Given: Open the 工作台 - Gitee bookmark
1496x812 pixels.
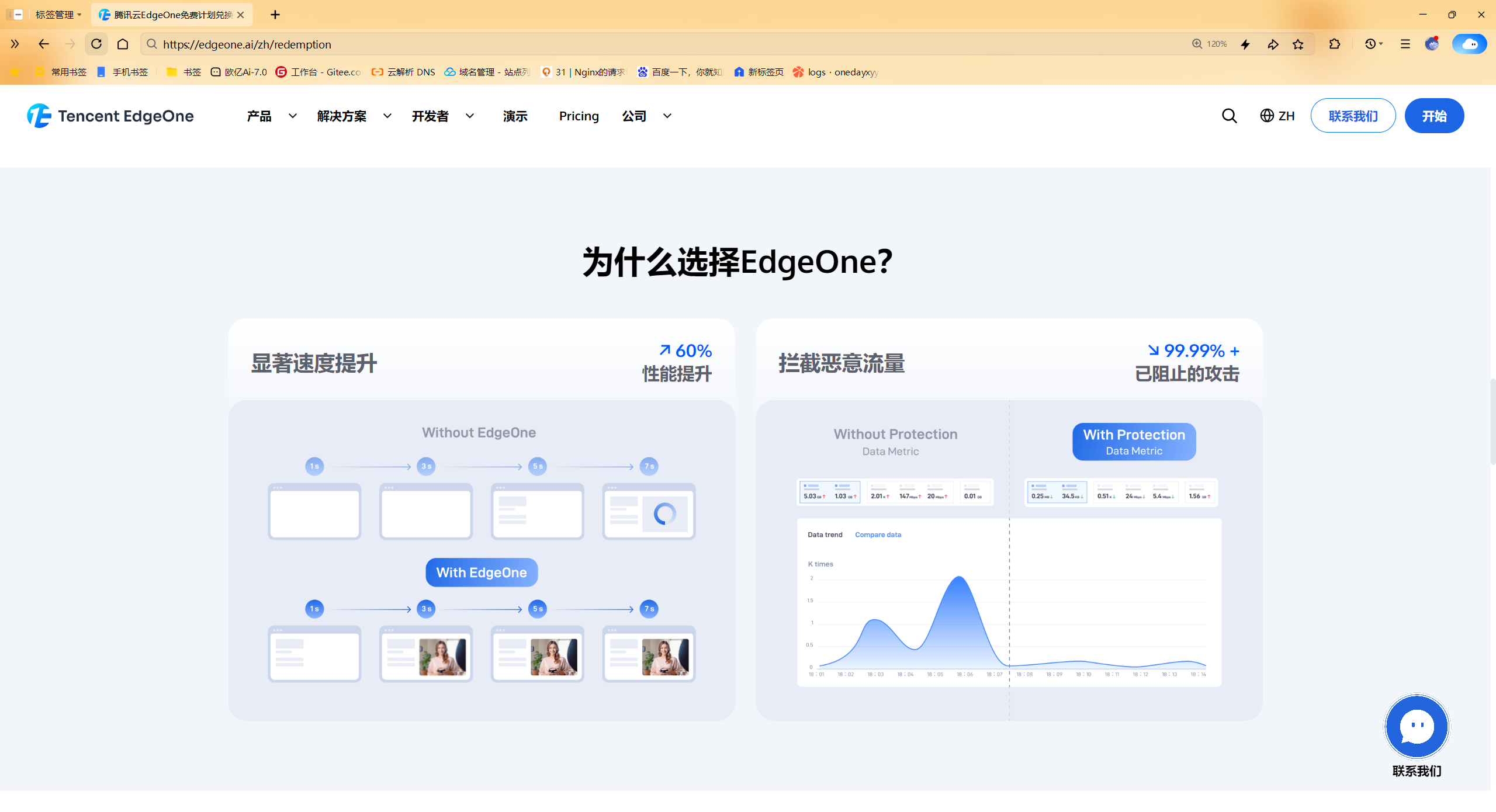Looking at the screenshot, I should 319,72.
